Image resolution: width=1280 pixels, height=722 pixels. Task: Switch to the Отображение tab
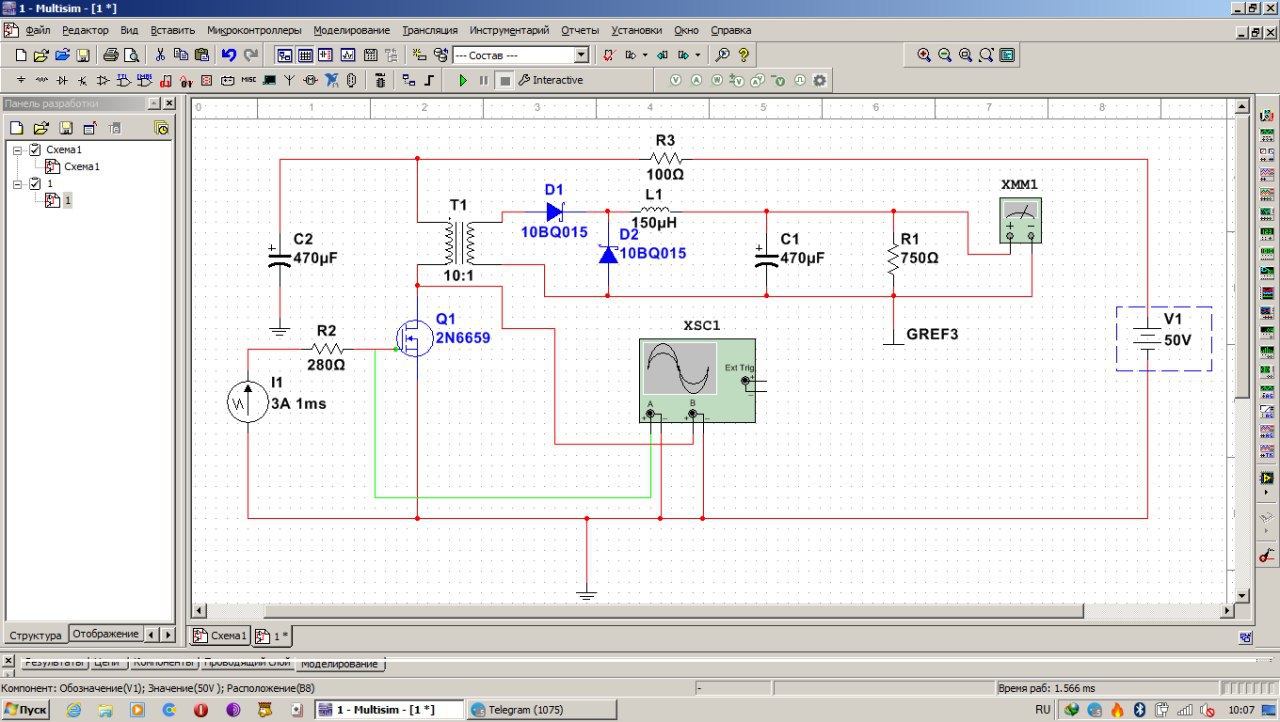[105, 634]
